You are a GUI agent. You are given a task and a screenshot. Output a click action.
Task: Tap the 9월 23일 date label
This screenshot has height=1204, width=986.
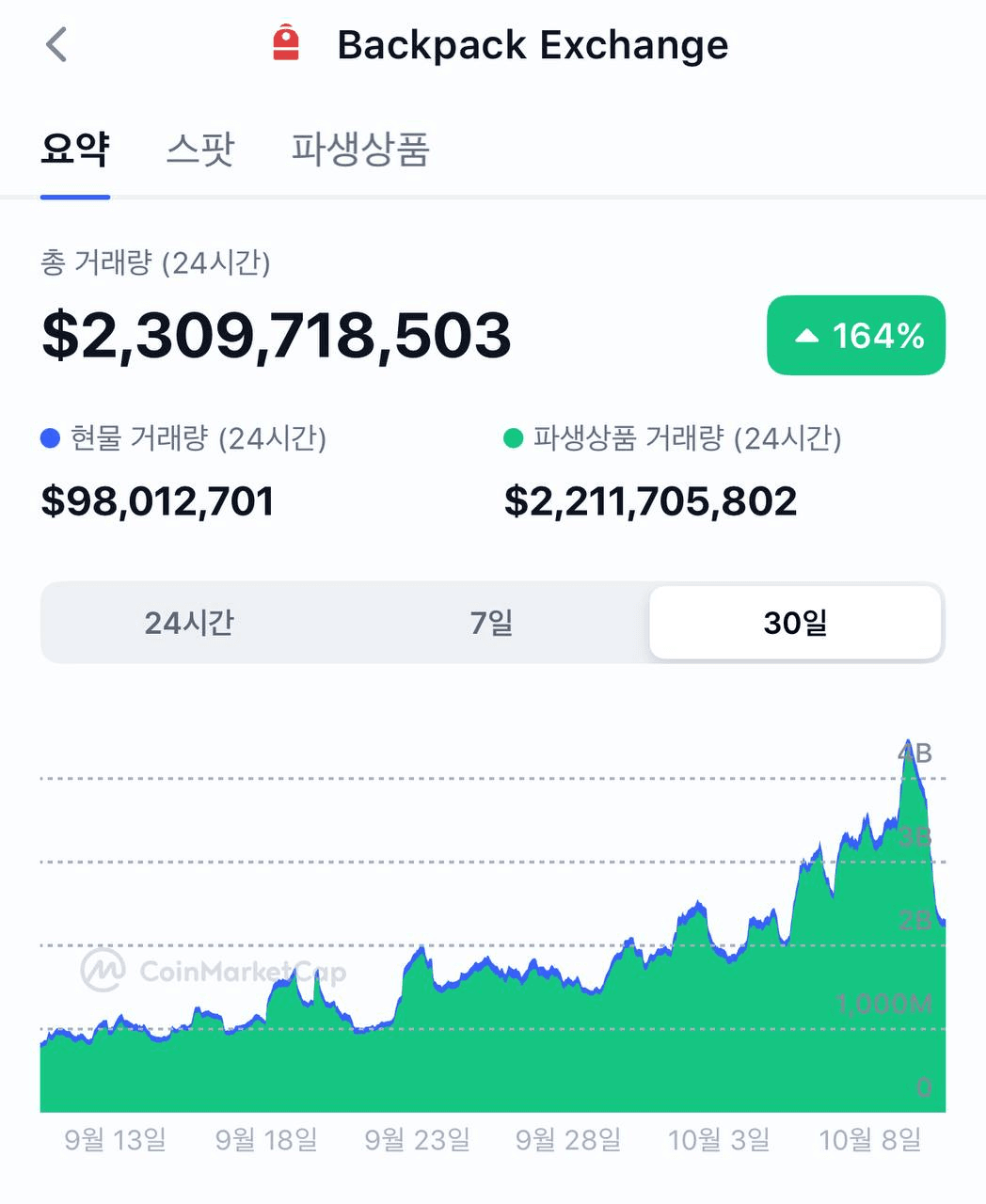[x=417, y=1140]
